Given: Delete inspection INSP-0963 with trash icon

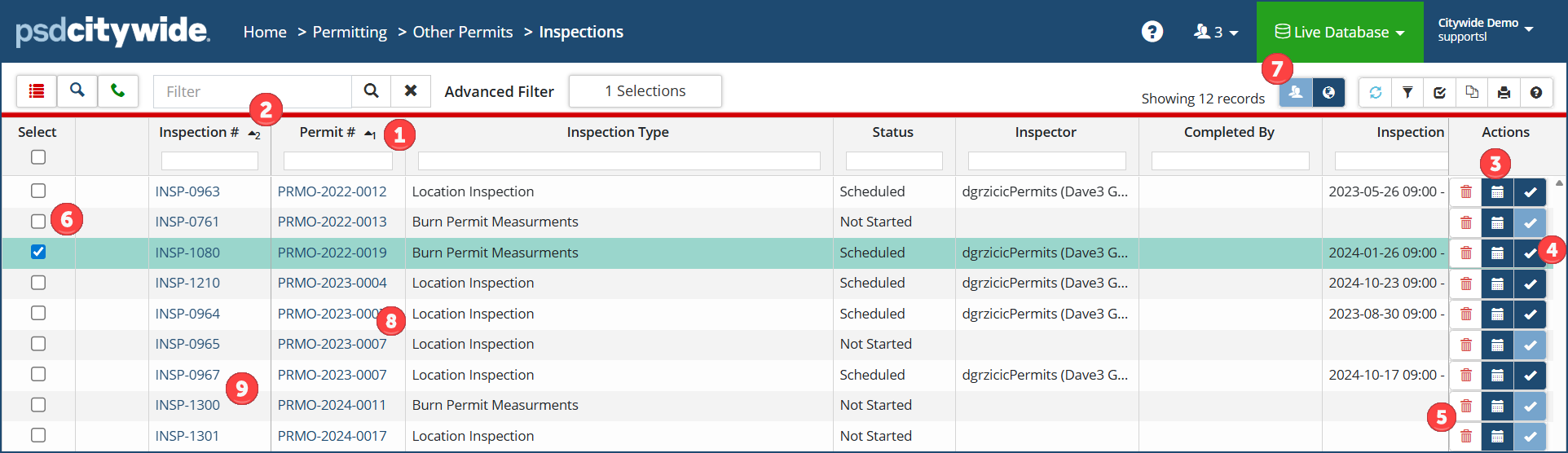Looking at the screenshot, I should pos(1466,192).
